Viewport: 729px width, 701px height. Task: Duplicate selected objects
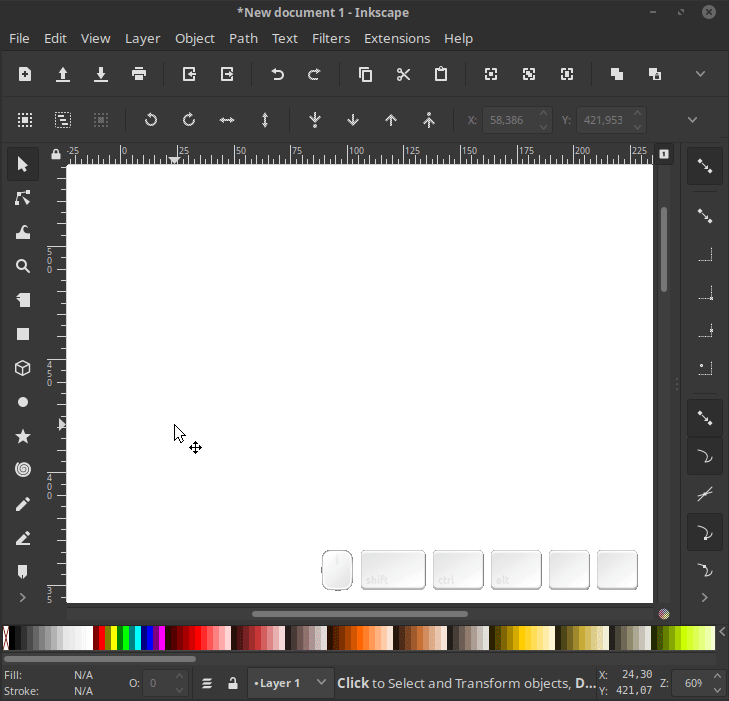click(x=617, y=74)
